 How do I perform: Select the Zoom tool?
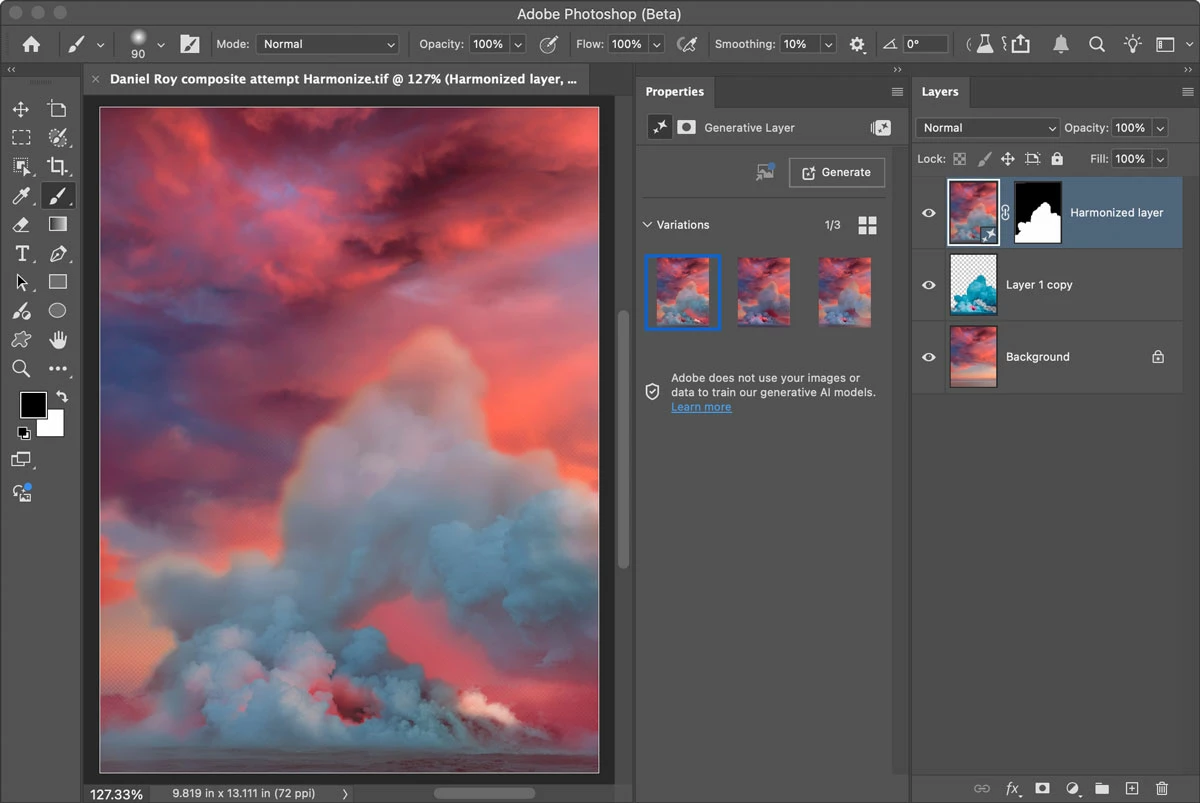21,369
